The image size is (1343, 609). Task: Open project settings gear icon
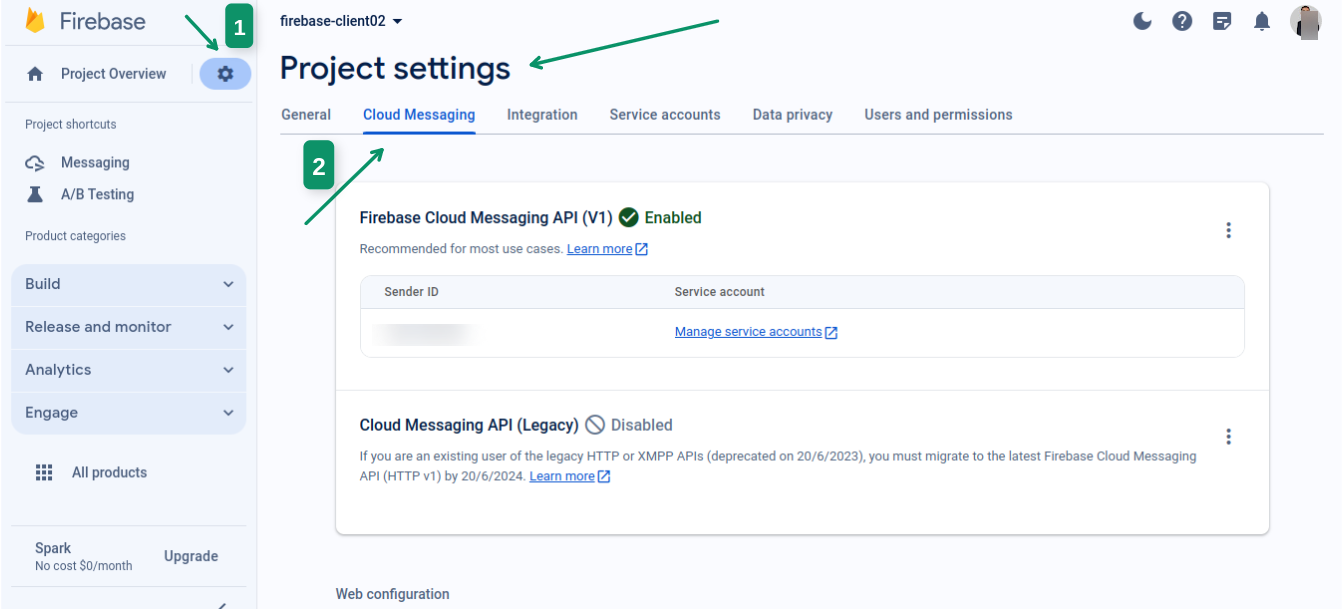coord(225,73)
